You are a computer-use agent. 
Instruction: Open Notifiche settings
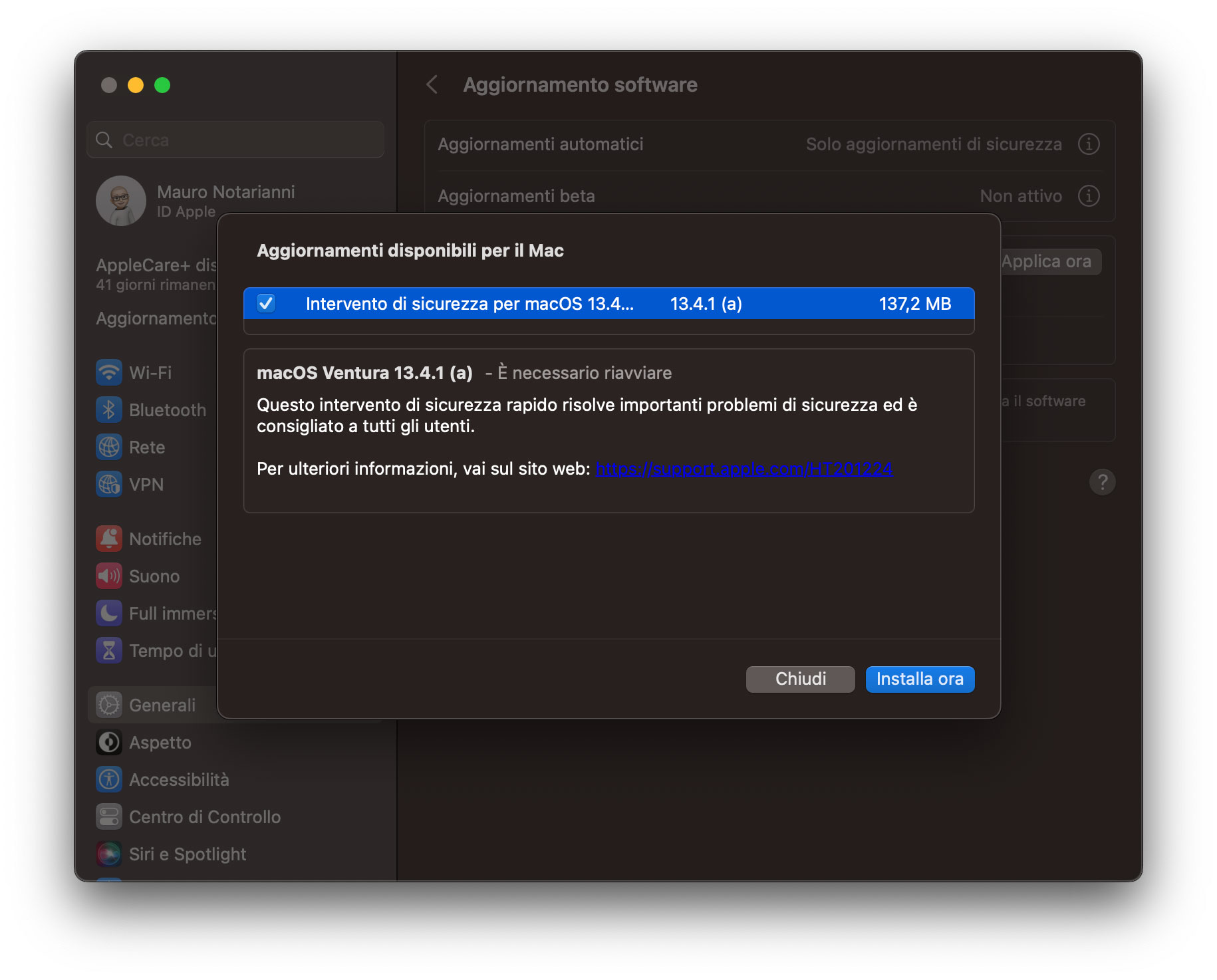109,539
